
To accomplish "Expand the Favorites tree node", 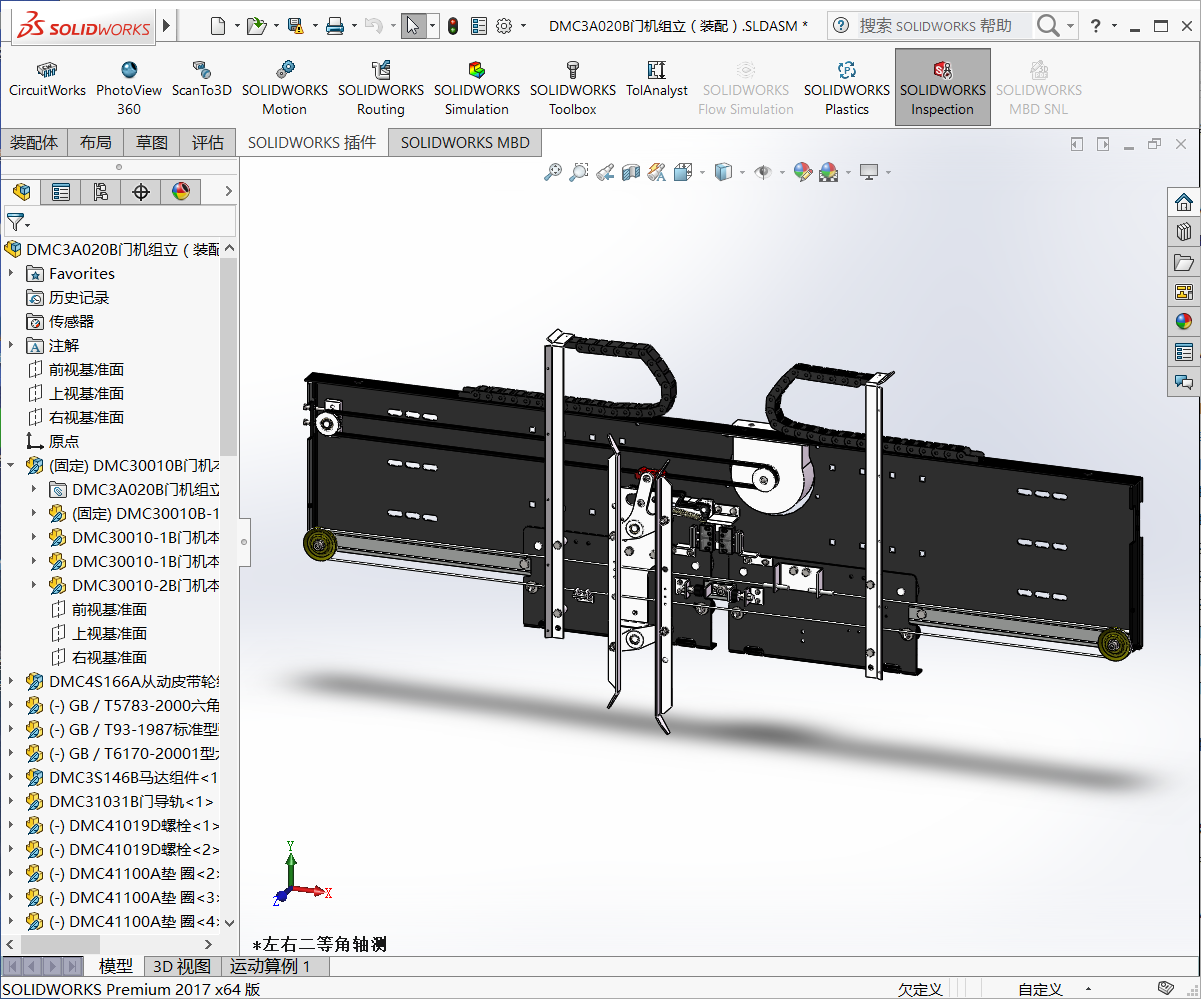I will 11,273.
